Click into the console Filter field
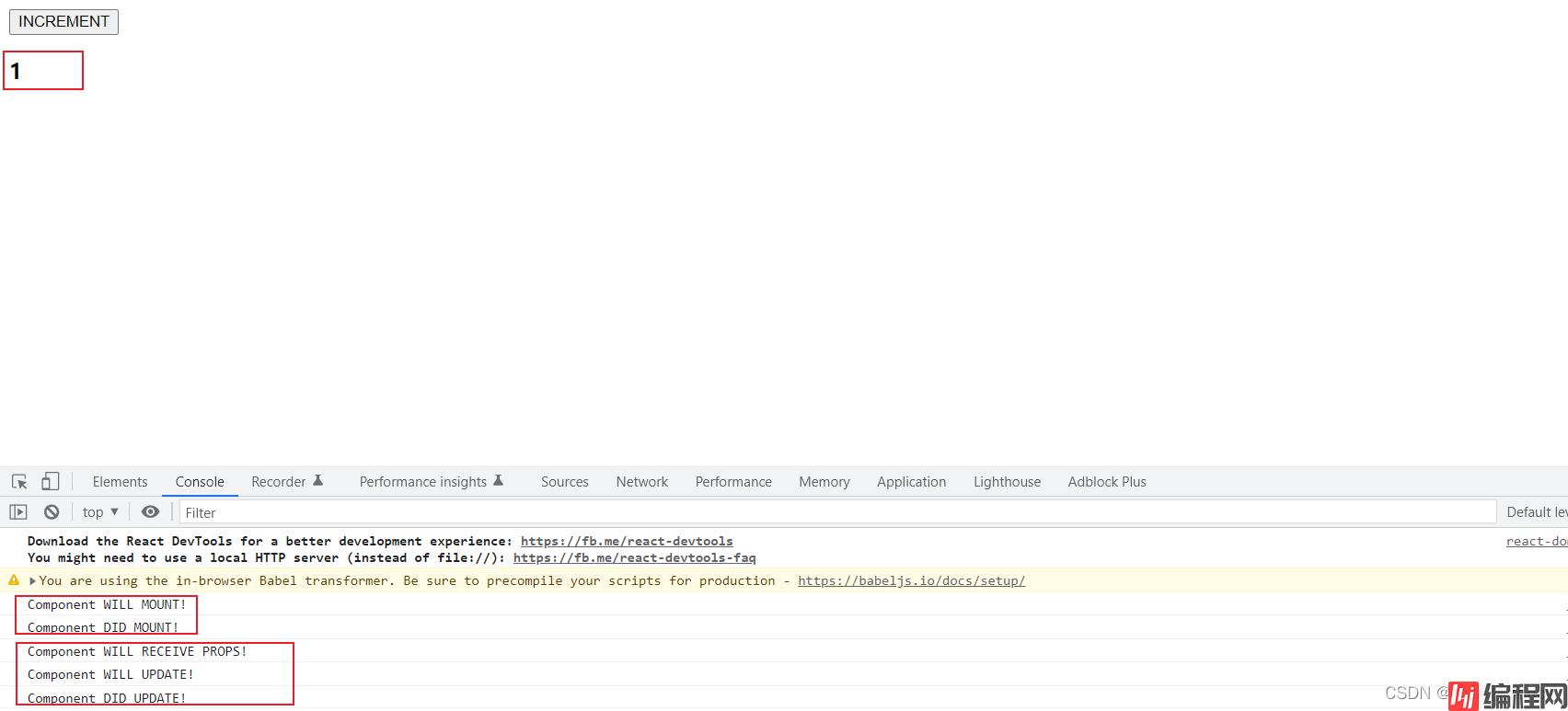1568x711 pixels. point(828,512)
